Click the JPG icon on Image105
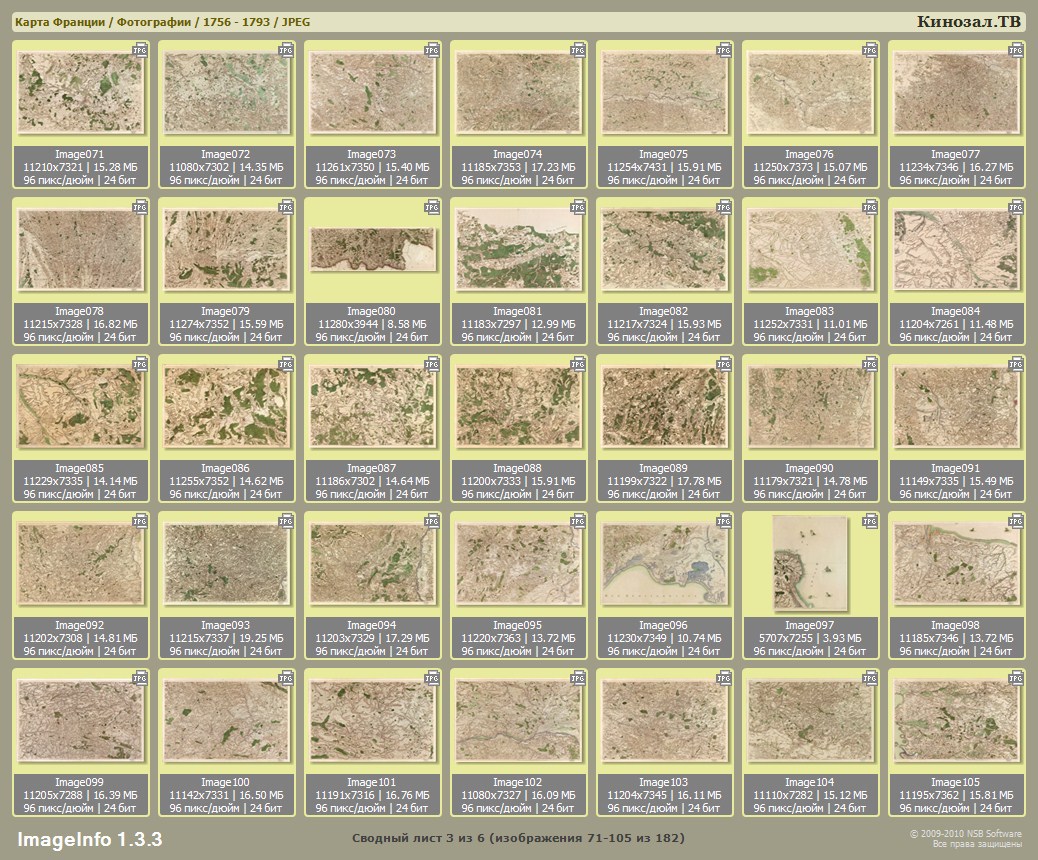Screen dimensions: 1038x860 [1016, 677]
